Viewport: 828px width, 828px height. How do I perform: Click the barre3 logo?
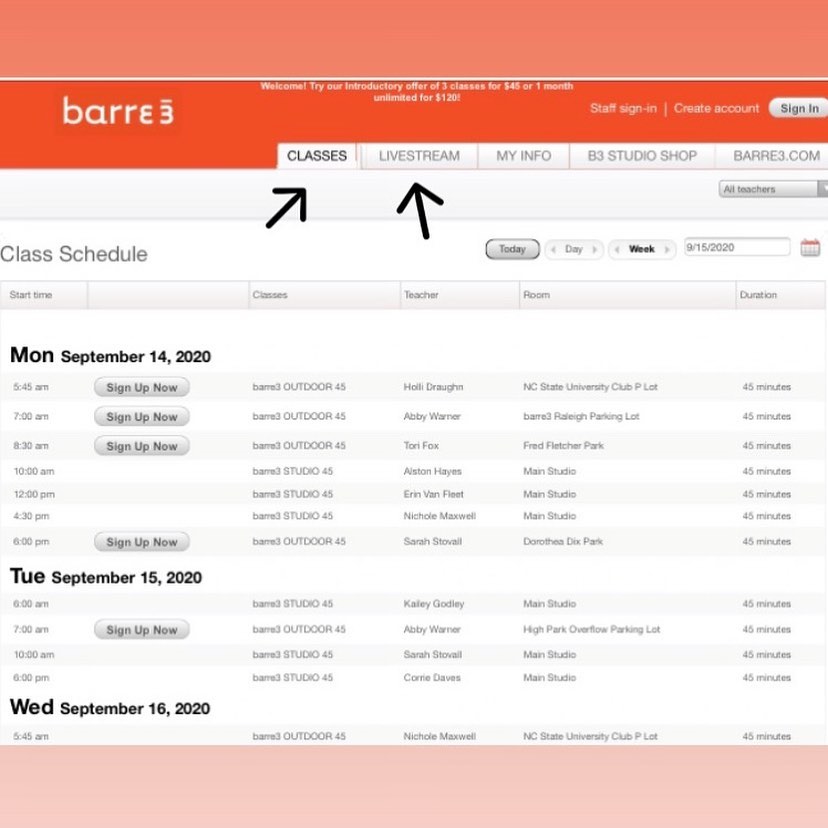[118, 111]
